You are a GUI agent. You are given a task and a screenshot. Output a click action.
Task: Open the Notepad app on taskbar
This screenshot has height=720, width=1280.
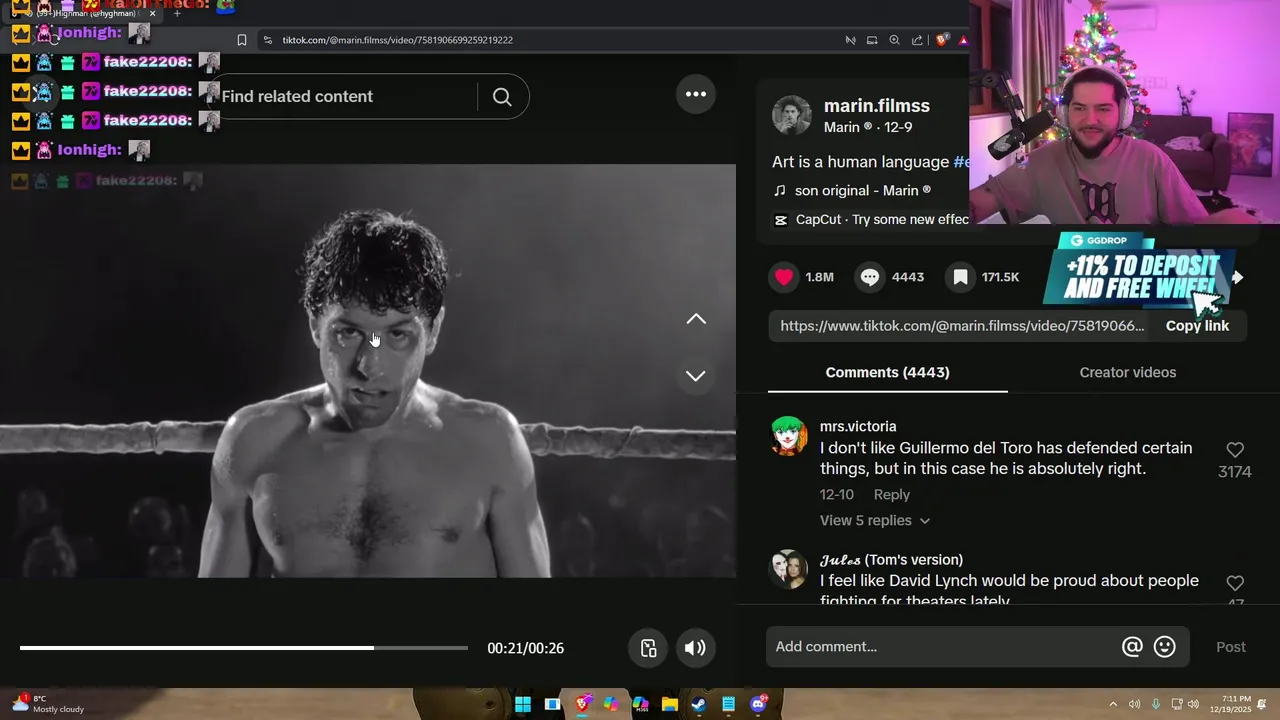729,704
